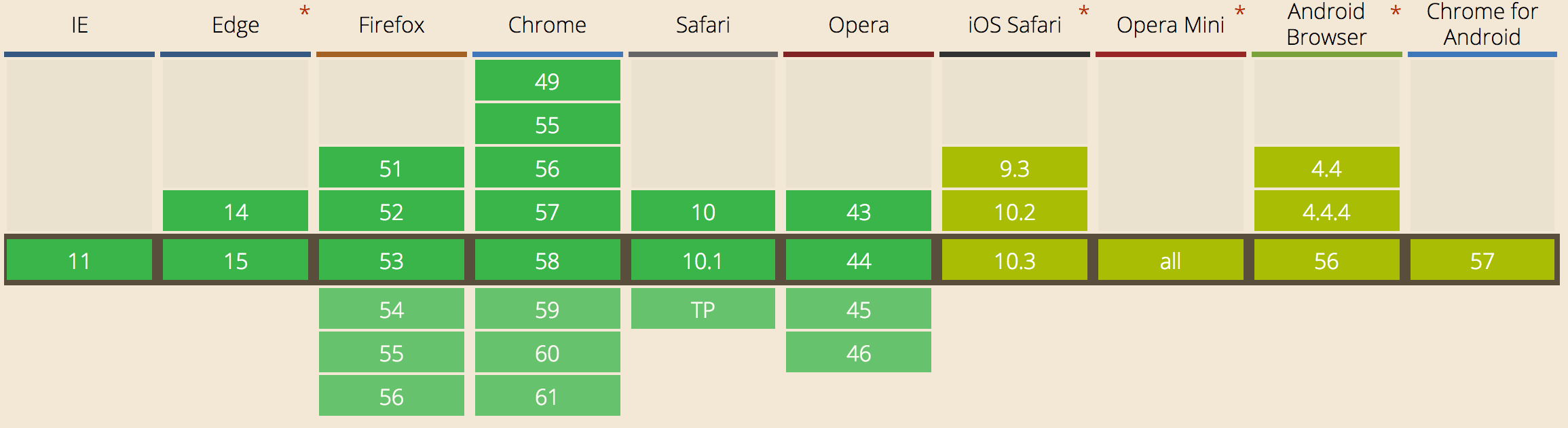Select the Firefox column header
The width and height of the screenshot is (1568, 428).
click(392, 25)
